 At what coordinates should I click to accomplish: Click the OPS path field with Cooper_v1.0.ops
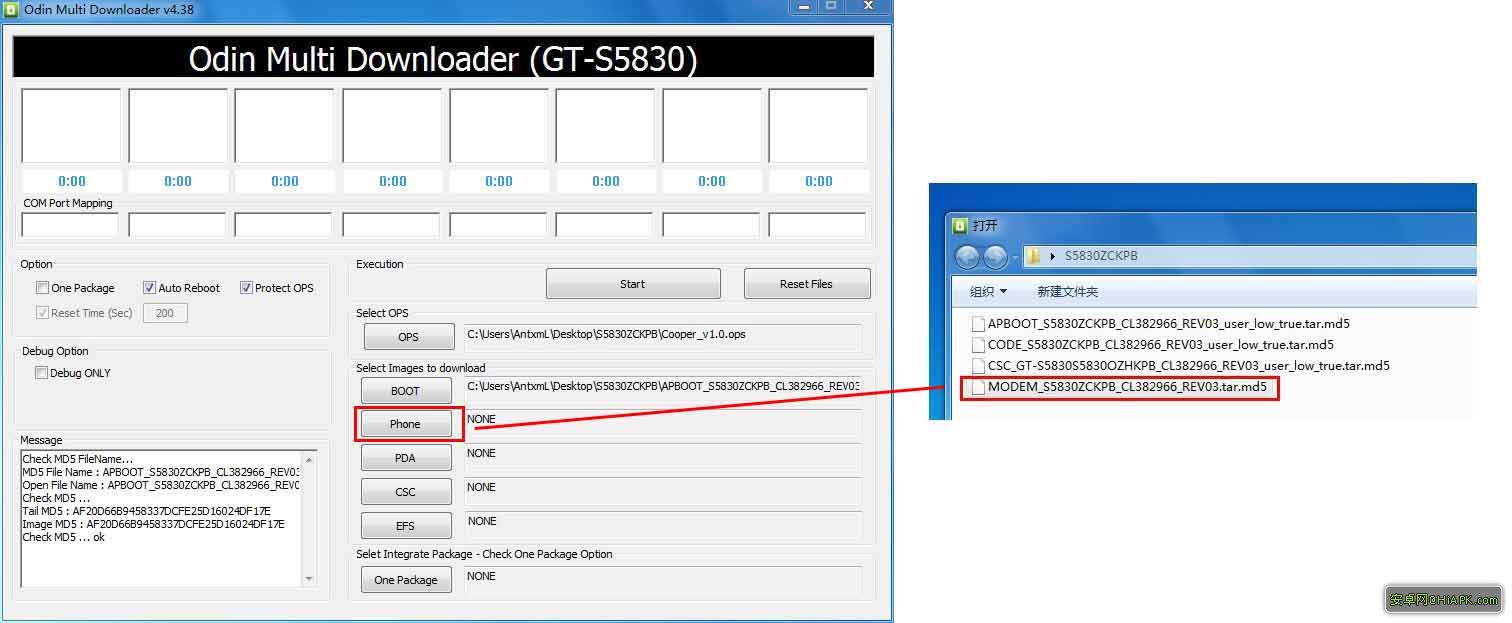[662, 337]
